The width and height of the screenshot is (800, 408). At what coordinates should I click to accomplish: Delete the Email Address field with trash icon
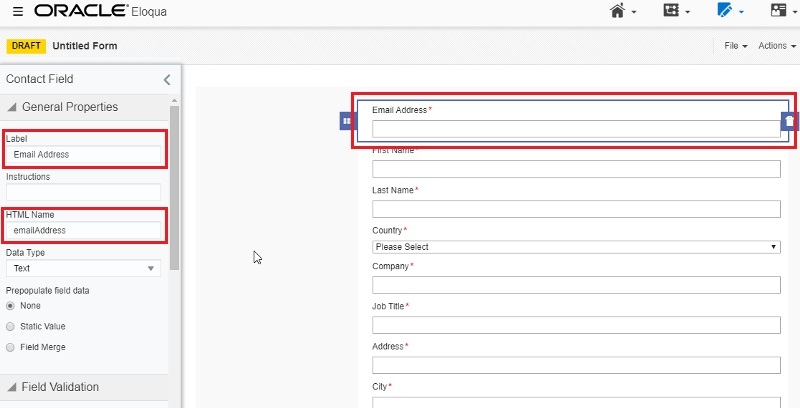click(x=789, y=121)
